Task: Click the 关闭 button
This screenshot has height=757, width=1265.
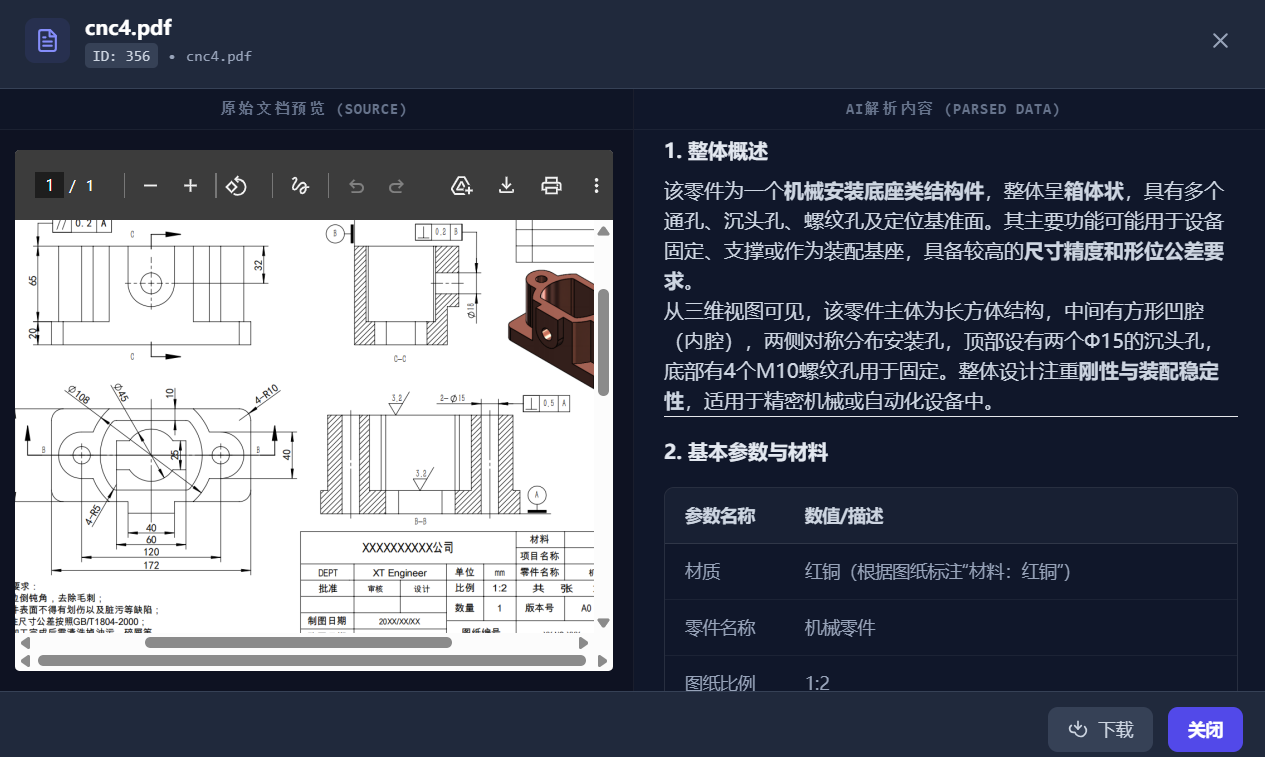Action: point(1205,730)
